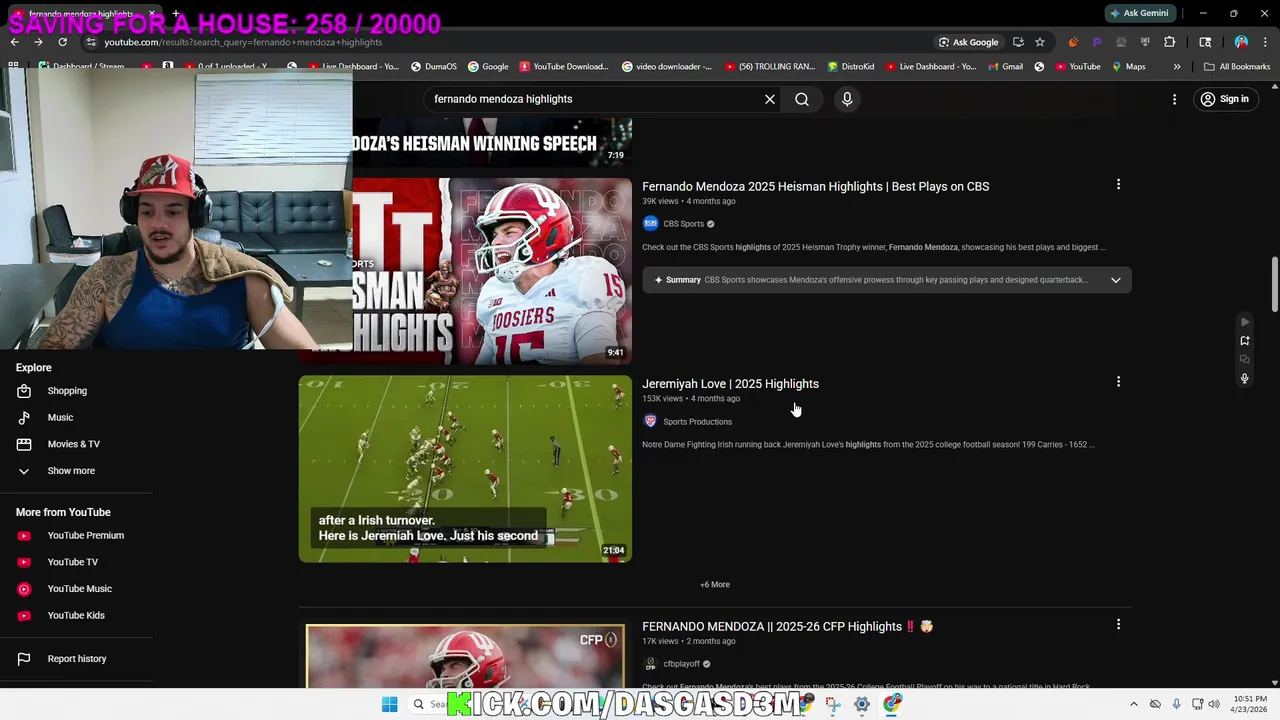Open the Chrome side panel search icon
This screenshot has height=720, width=1280.
coord(1205,42)
